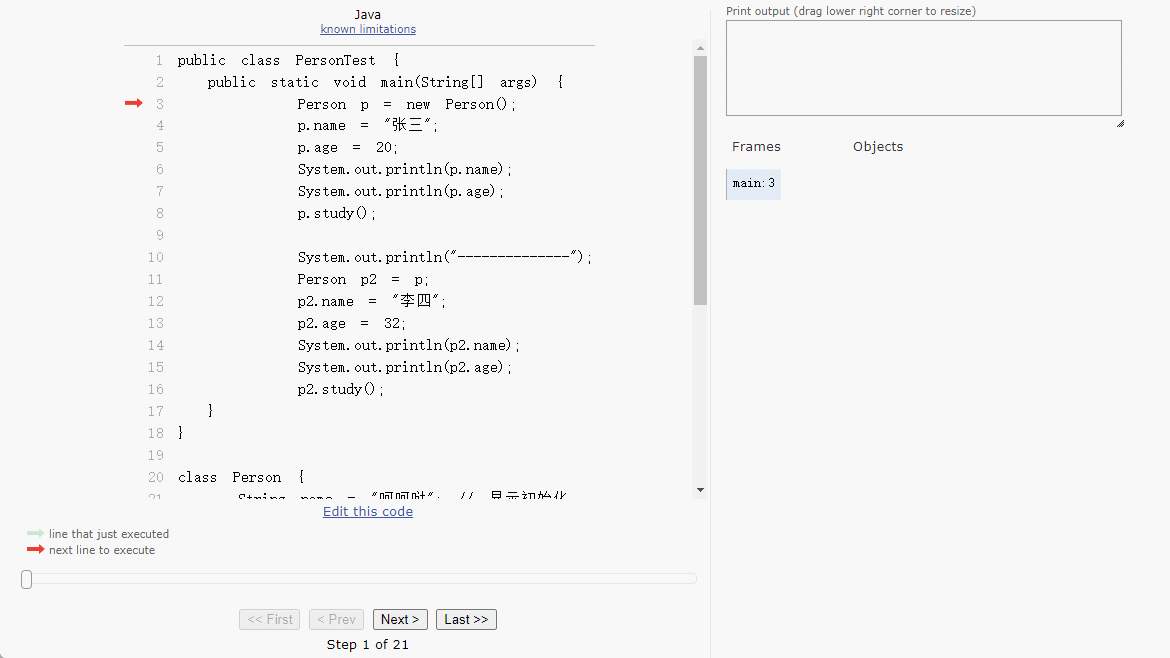Click the red arrow at line 3
The width and height of the screenshot is (1170, 658).
click(134, 103)
